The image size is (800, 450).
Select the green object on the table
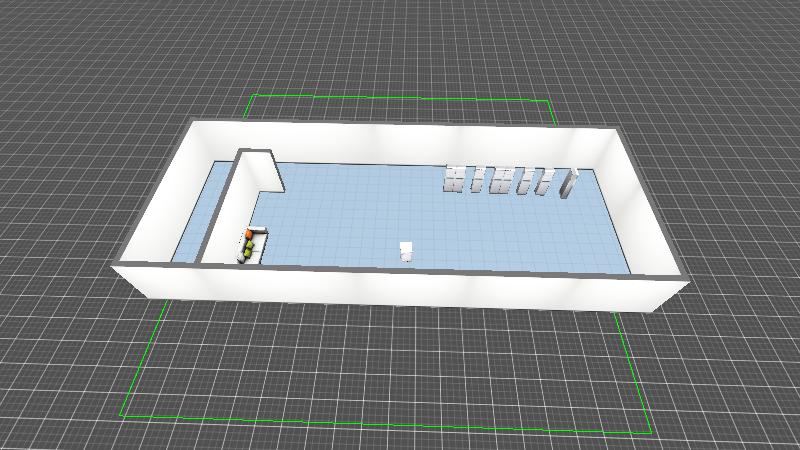click(x=246, y=245)
